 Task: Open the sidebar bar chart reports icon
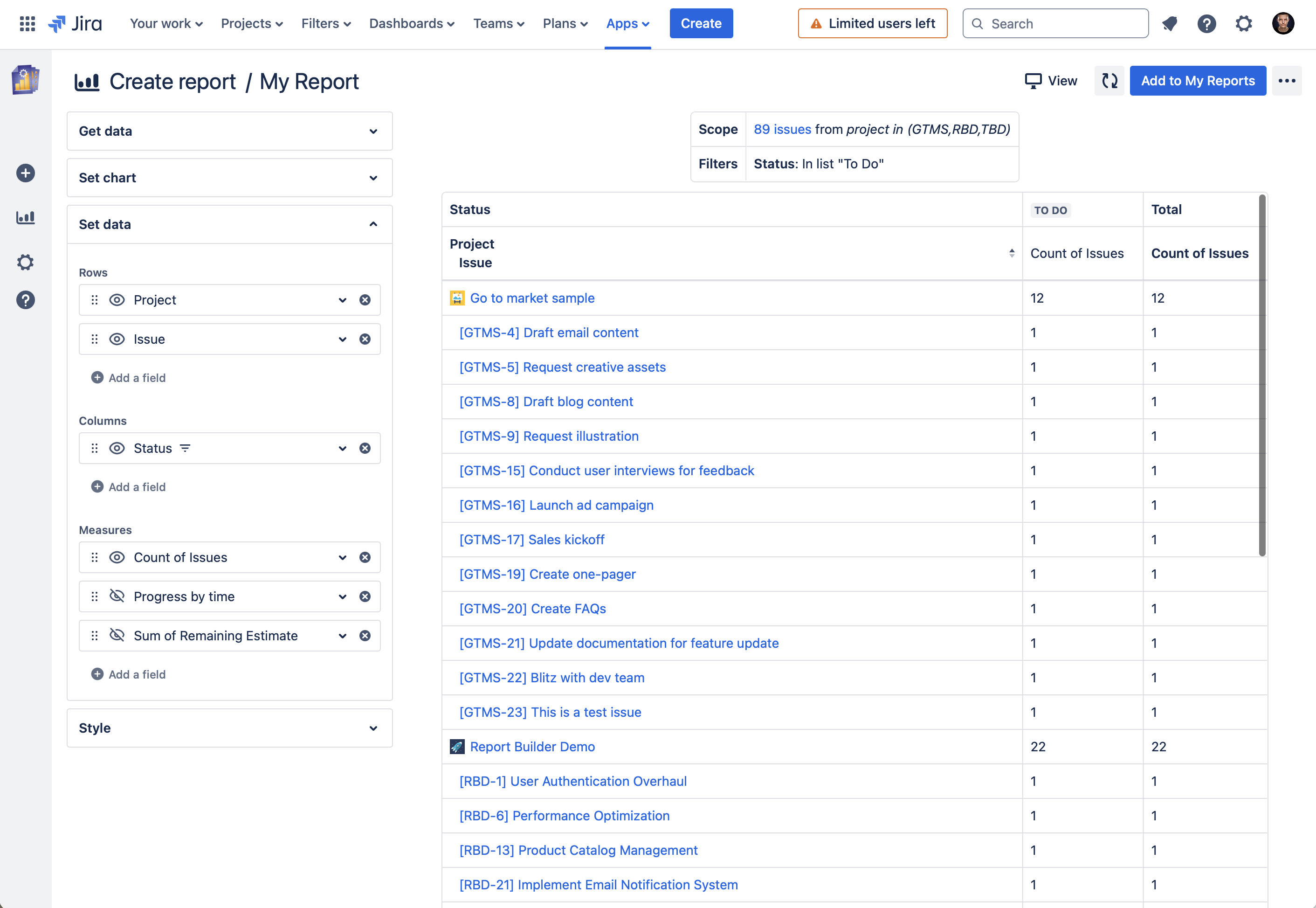coord(26,217)
